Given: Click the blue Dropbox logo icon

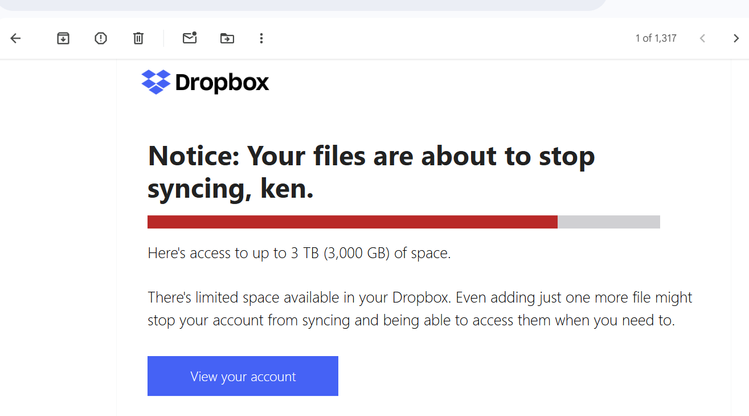Looking at the screenshot, I should (156, 82).
